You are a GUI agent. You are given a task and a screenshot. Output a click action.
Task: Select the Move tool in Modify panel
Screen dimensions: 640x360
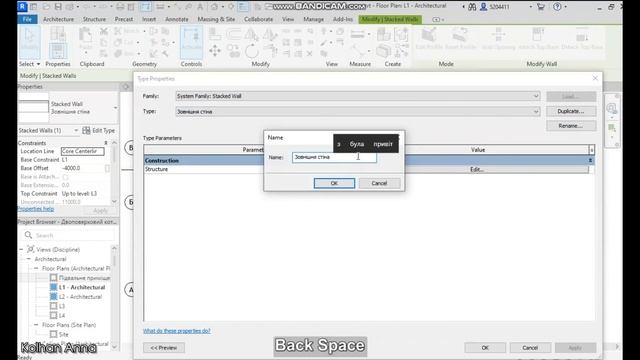(x=215, y=51)
